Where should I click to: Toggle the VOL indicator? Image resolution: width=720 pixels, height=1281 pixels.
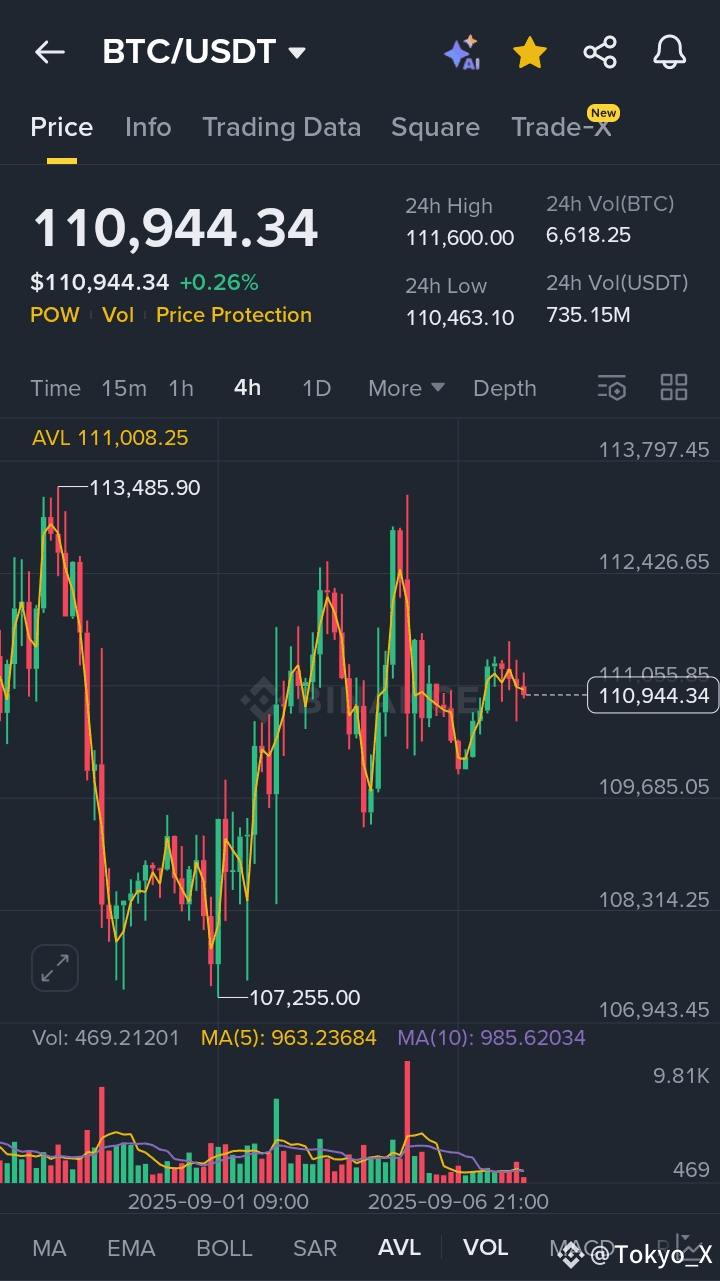(486, 1247)
